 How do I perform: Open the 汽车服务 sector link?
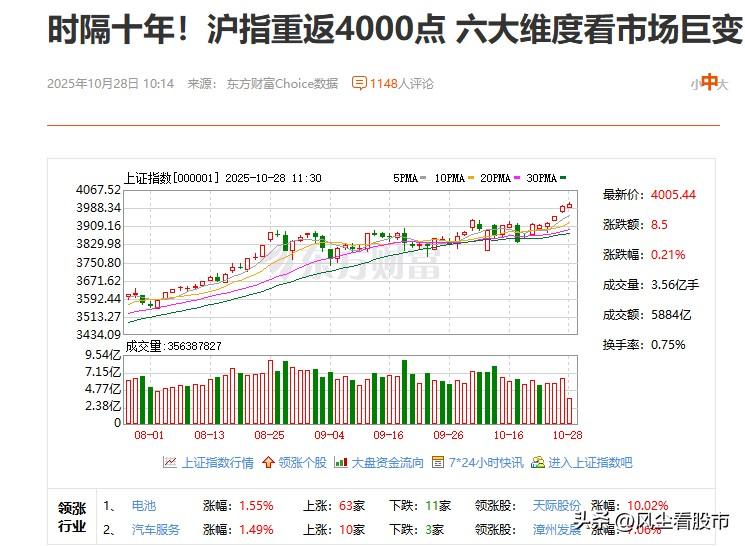click(x=156, y=529)
